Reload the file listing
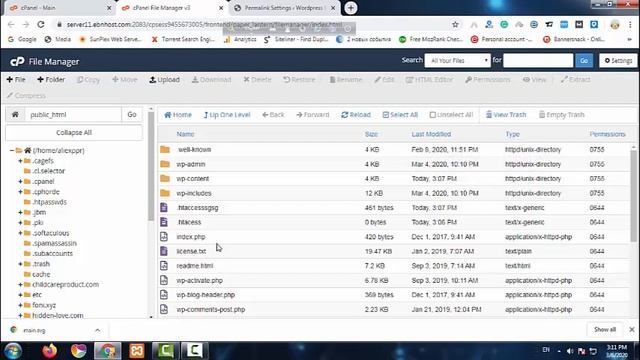The height and width of the screenshot is (360, 640). pyautogui.click(x=356, y=115)
